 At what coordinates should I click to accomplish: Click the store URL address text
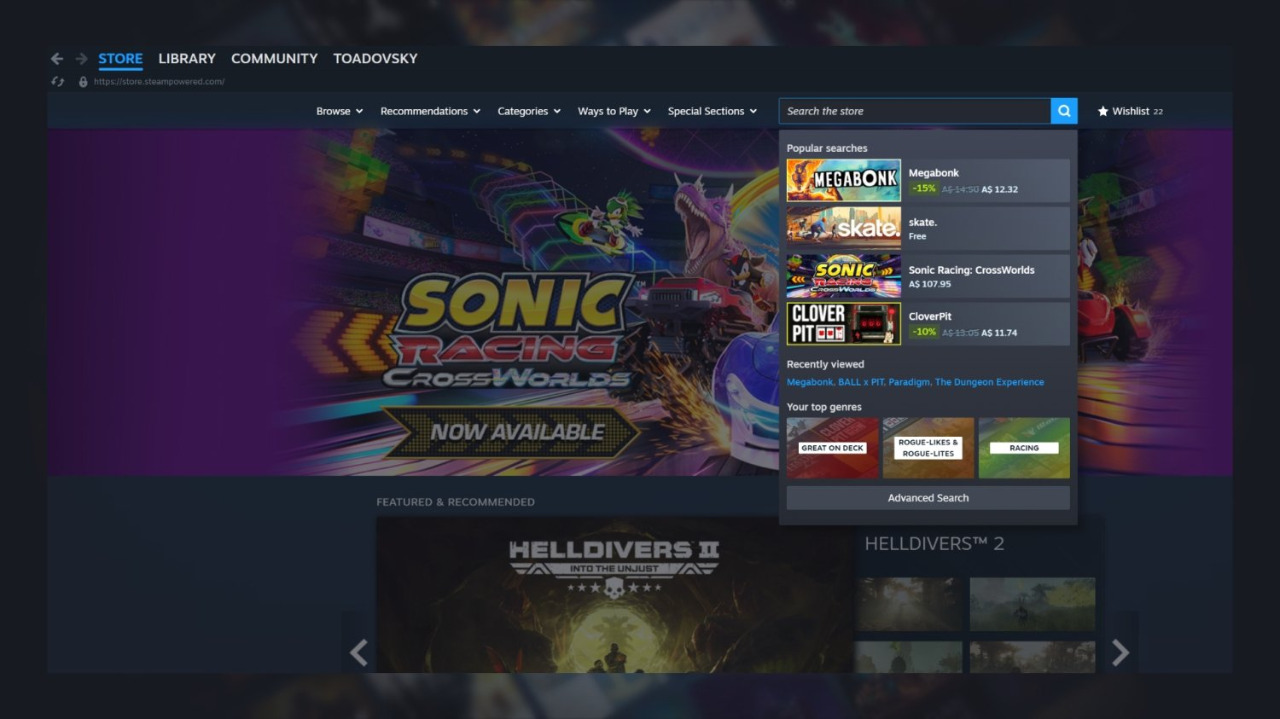159,82
